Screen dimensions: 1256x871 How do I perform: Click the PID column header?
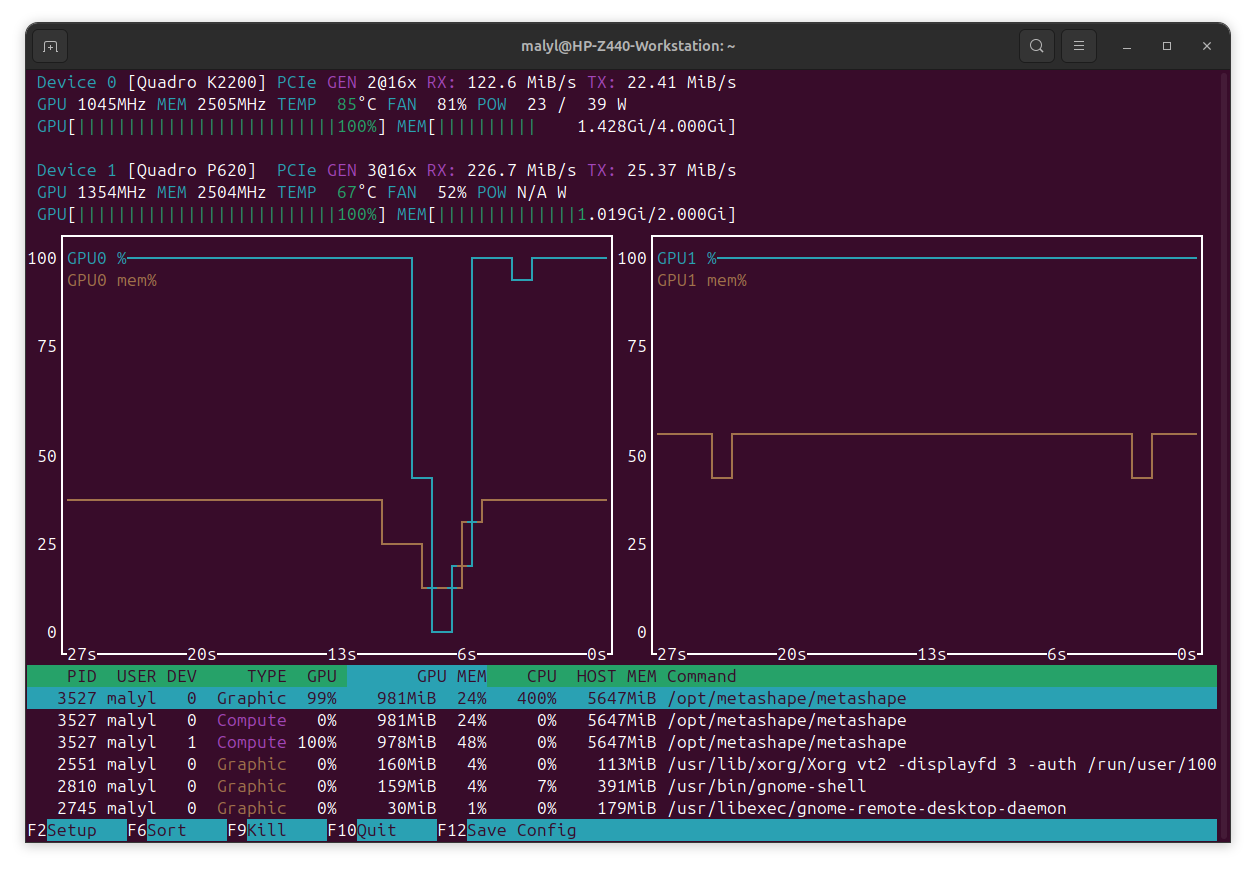pos(82,676)
